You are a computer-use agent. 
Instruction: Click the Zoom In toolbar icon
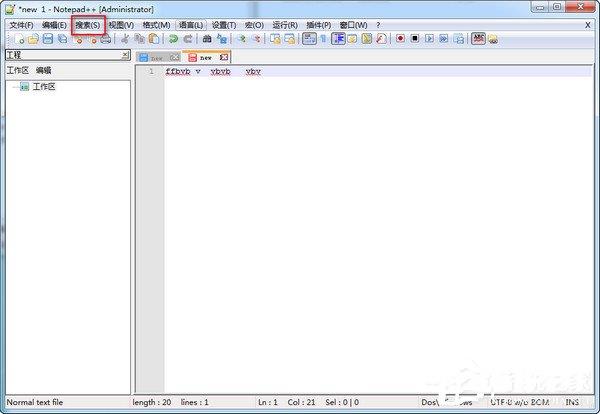(241, 39)
